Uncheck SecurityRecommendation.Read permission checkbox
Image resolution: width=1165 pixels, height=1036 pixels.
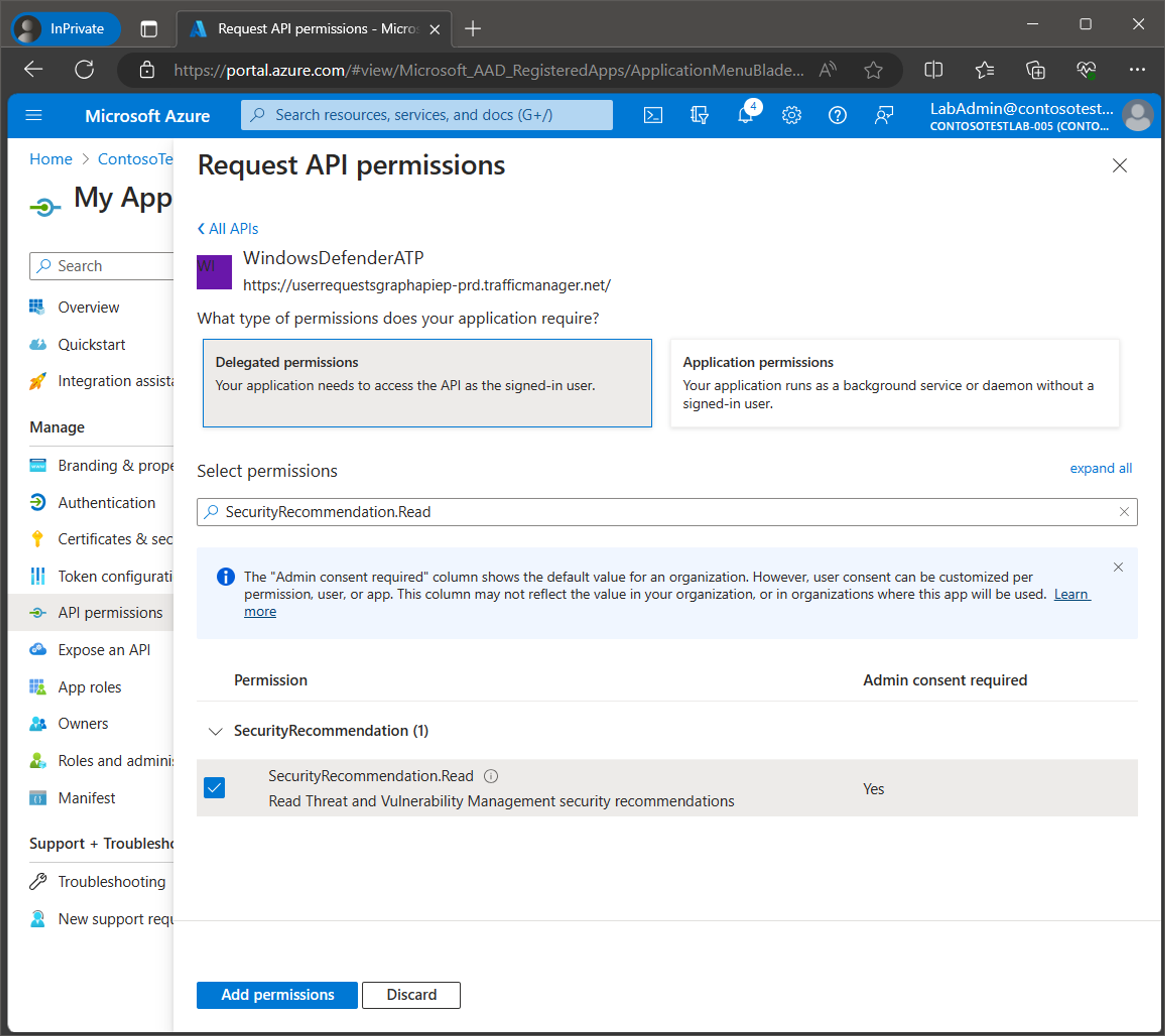(x=214, y=788)
